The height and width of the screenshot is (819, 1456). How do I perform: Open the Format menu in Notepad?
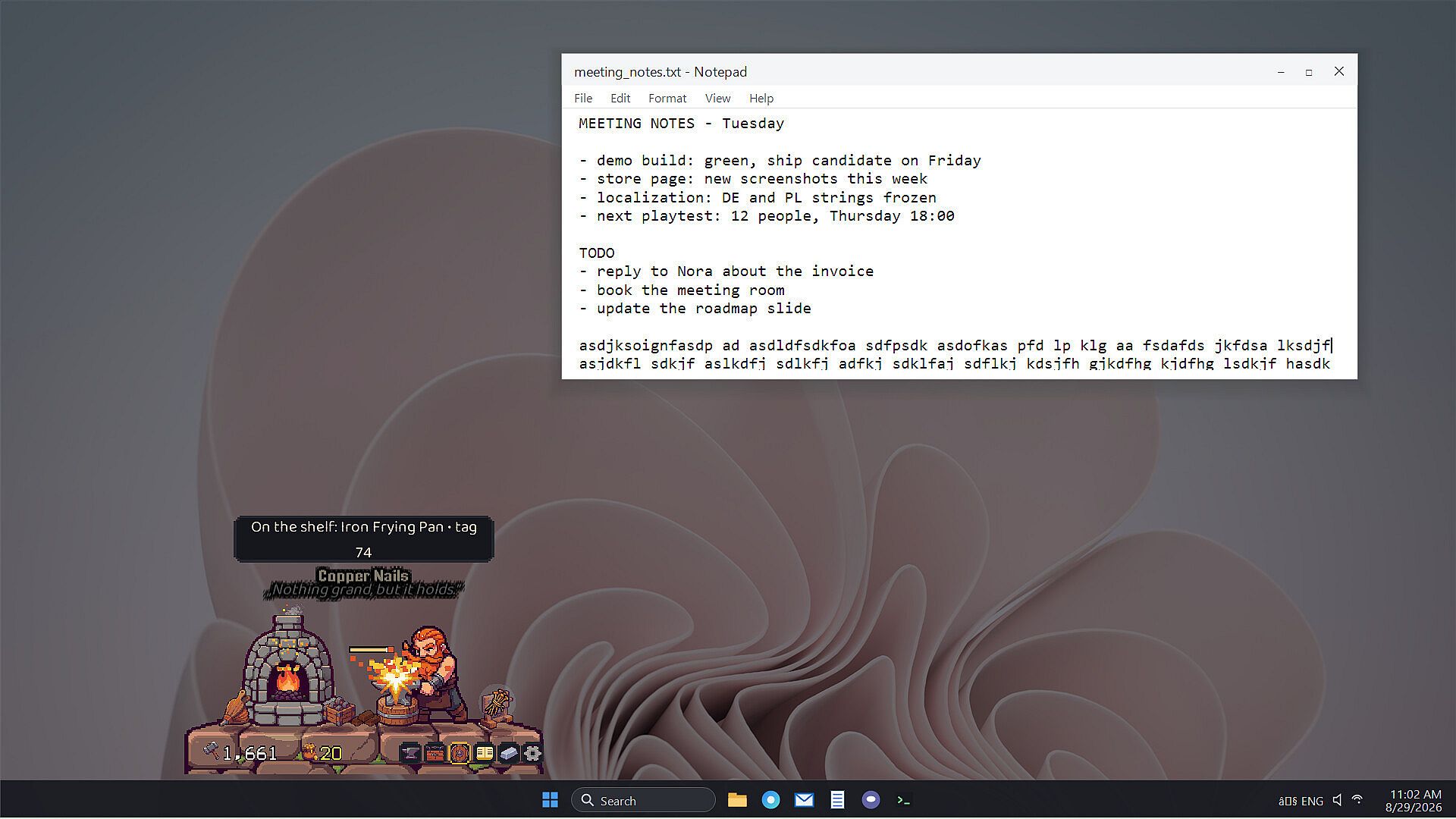[667, 98]
